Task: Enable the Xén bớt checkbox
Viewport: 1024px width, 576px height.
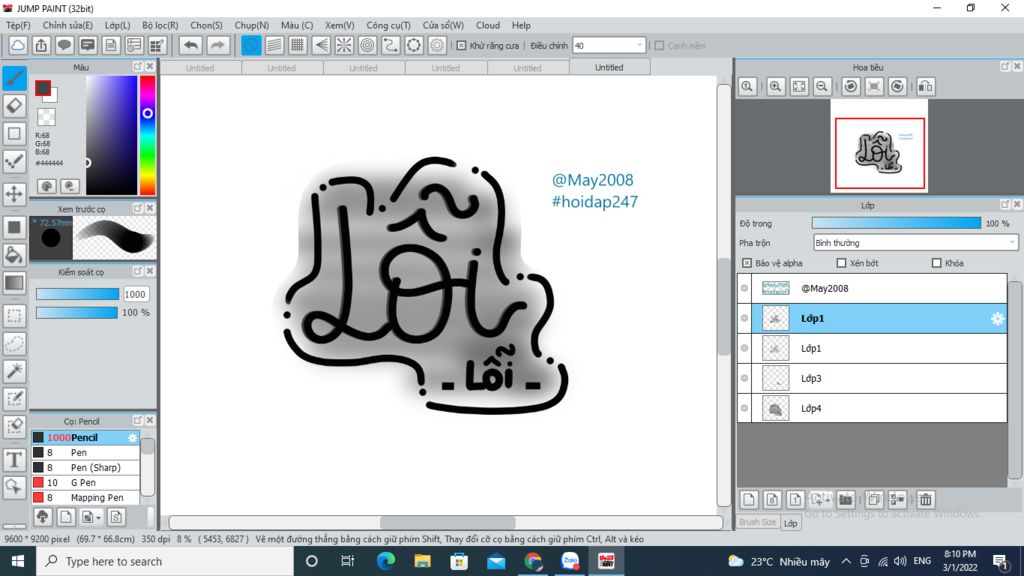Action: [841, 263]
